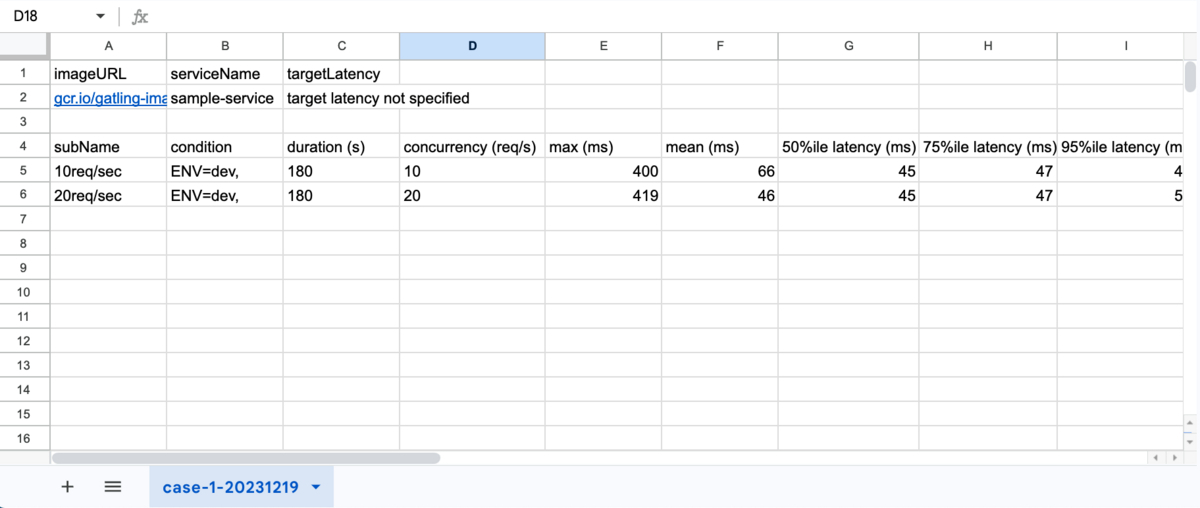Open the gcr.io/gatling-image link in A2

click(x=109, y=98)
